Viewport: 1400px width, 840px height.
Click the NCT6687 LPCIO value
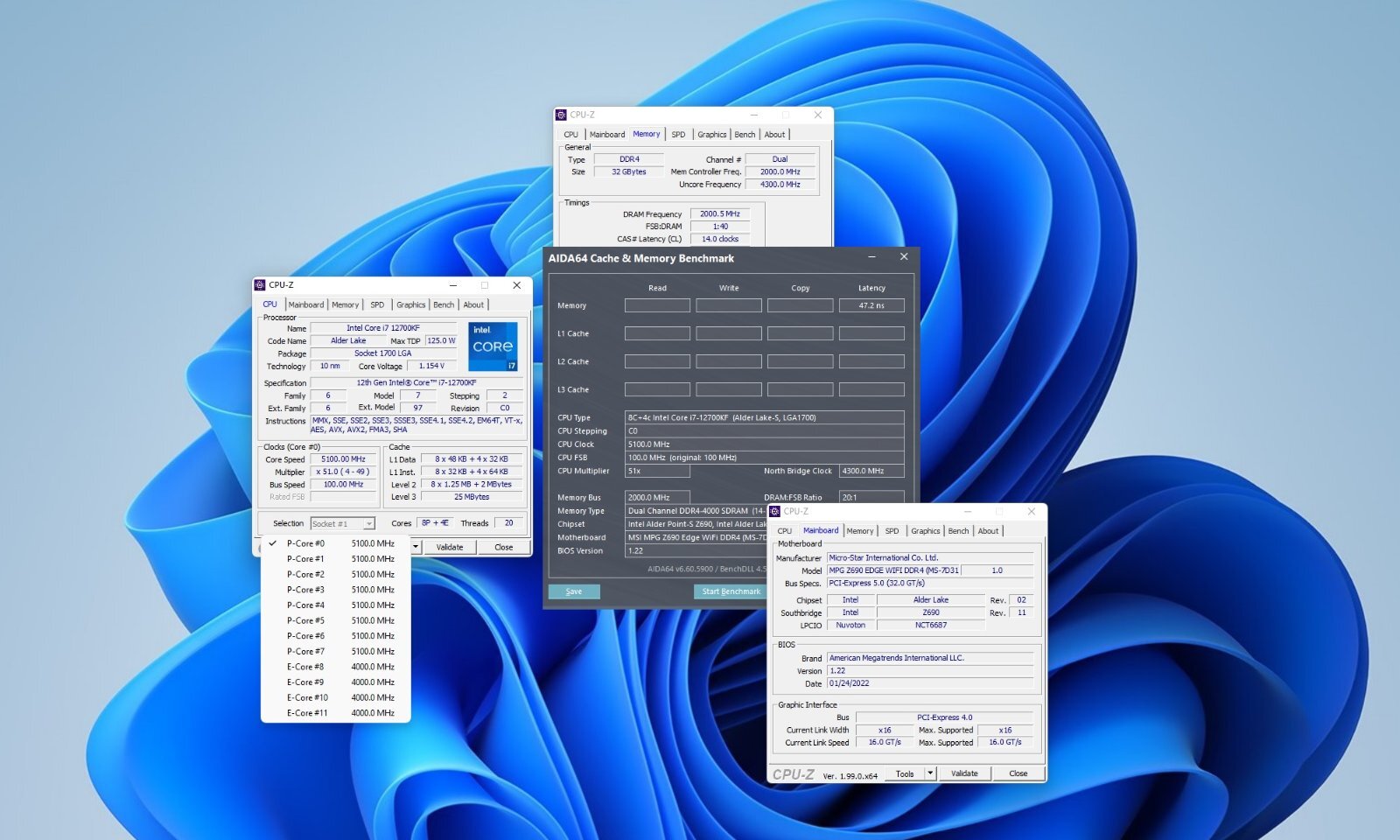tap(931, 626)
